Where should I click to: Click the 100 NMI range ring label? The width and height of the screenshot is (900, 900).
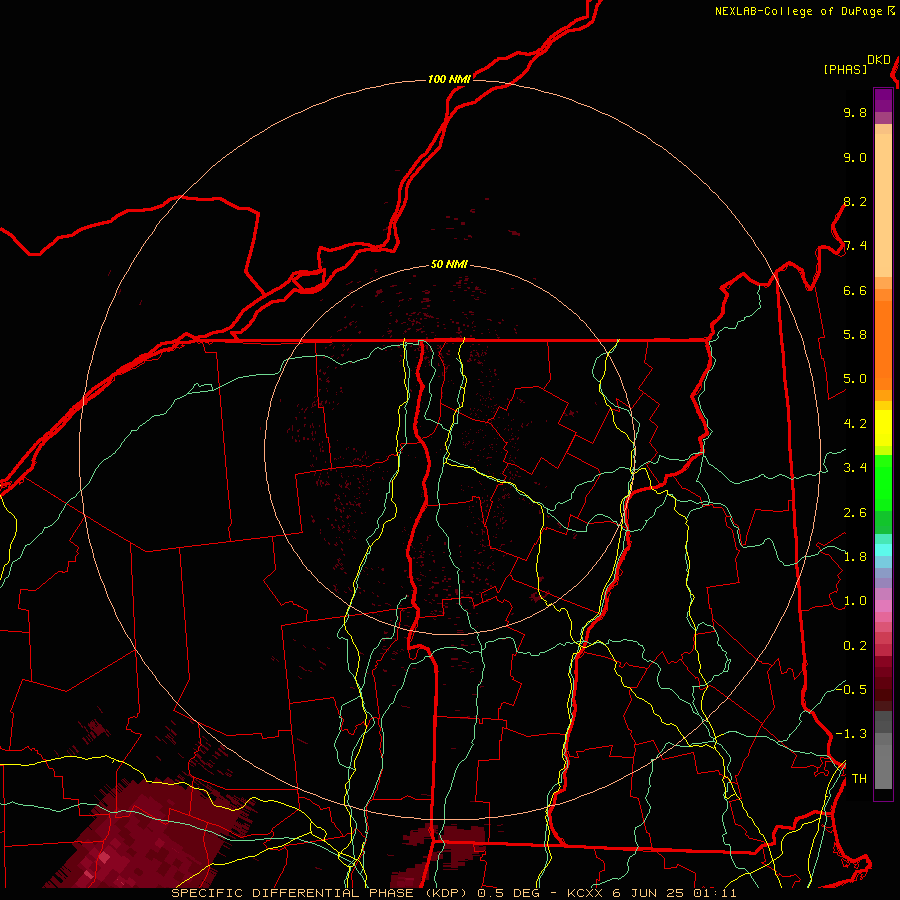pos(449,79)
